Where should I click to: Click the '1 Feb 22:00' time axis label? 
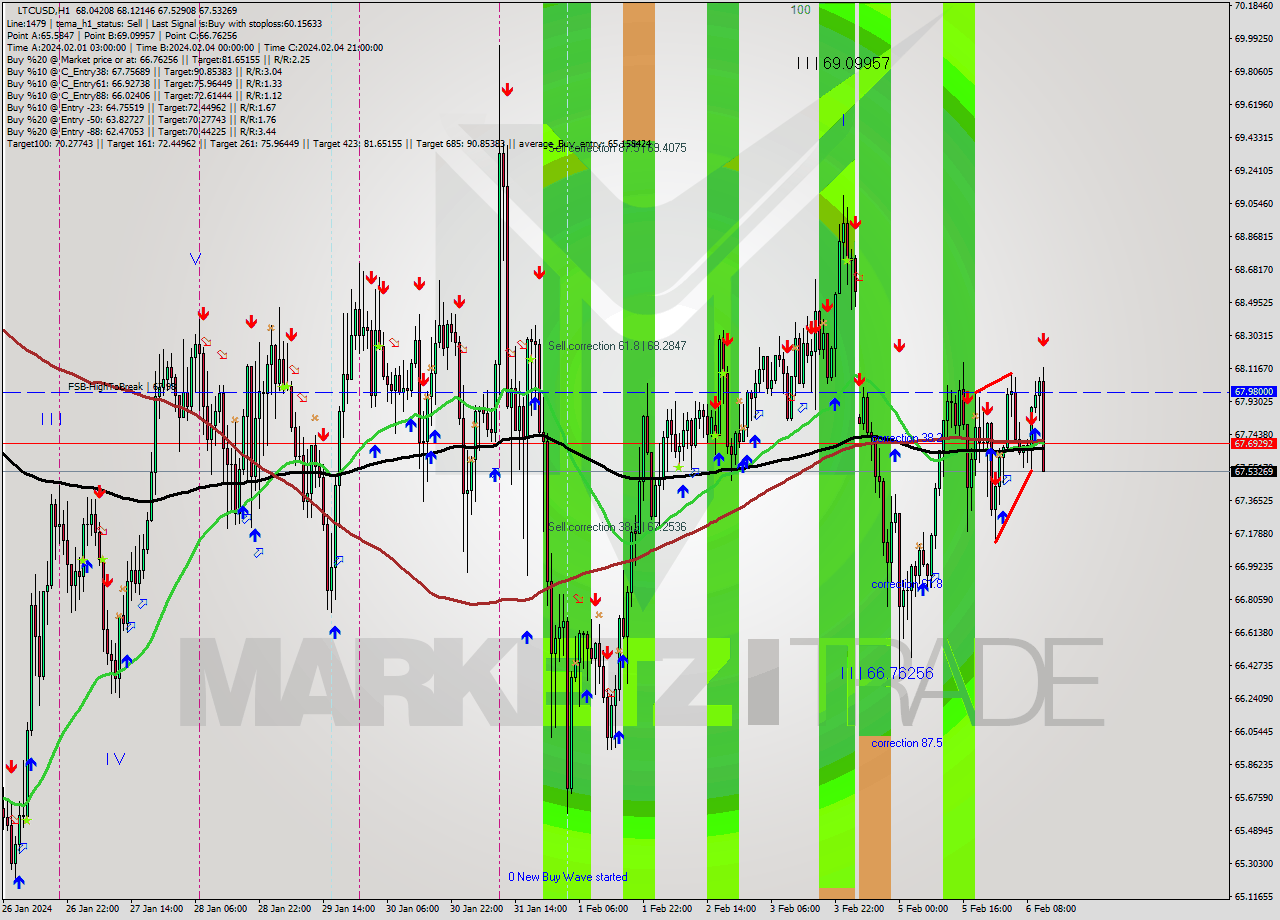tap(666, 909)
